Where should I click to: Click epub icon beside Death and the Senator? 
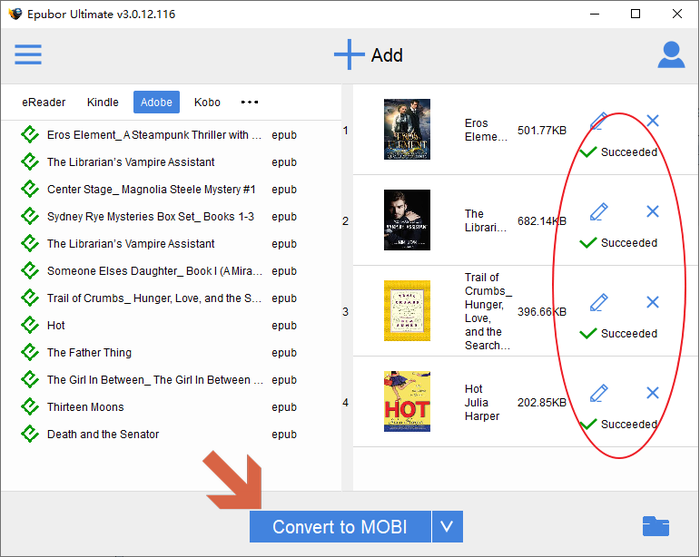tap(30, 434)
